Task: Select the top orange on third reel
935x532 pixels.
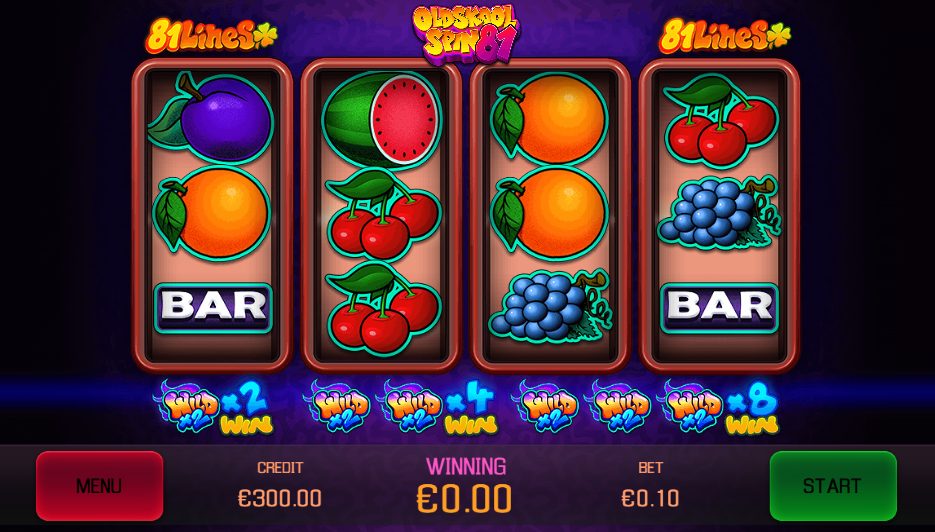Action: (x=549, y=119)
